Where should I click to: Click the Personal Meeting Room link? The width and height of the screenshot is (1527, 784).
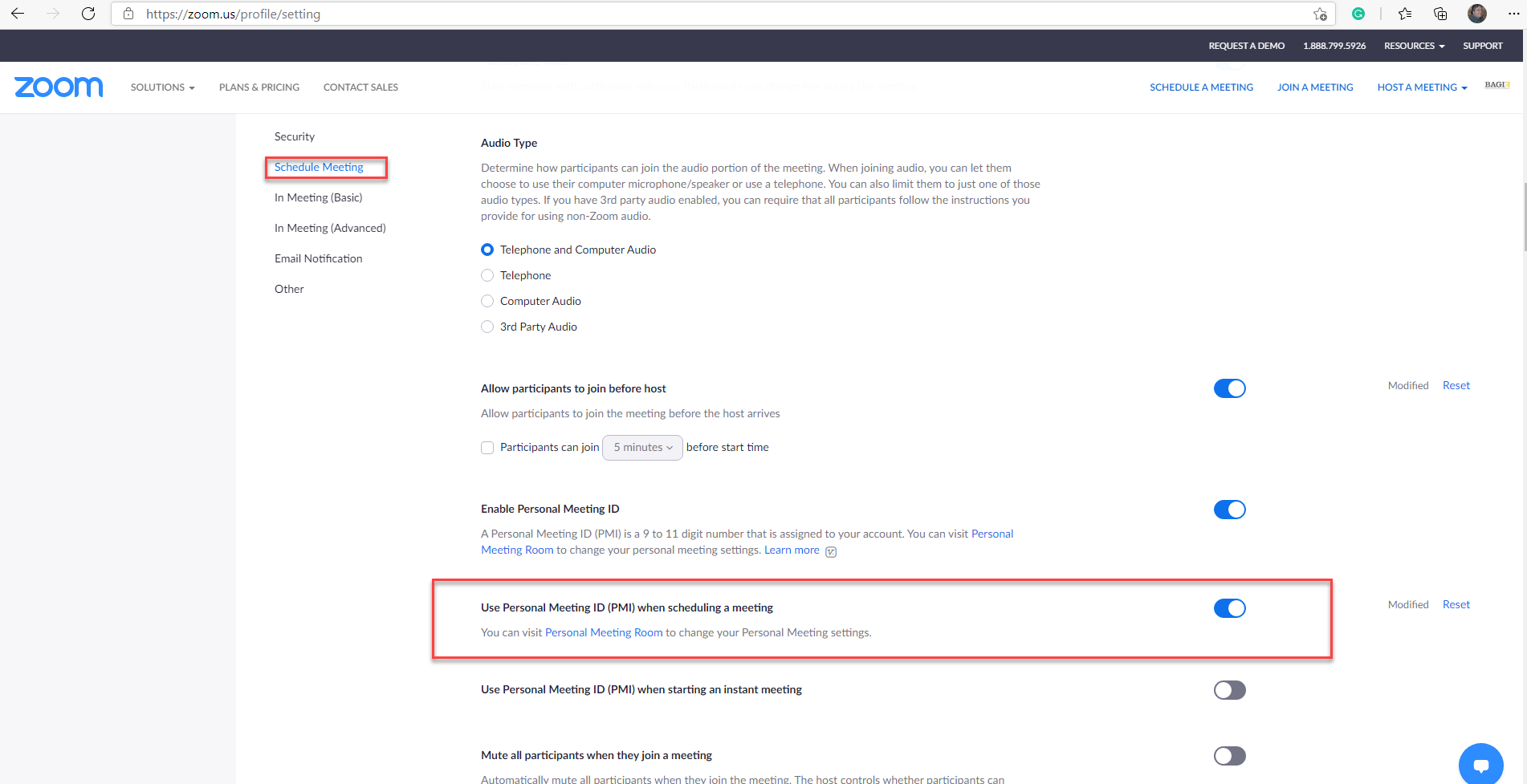coord(603,632)
